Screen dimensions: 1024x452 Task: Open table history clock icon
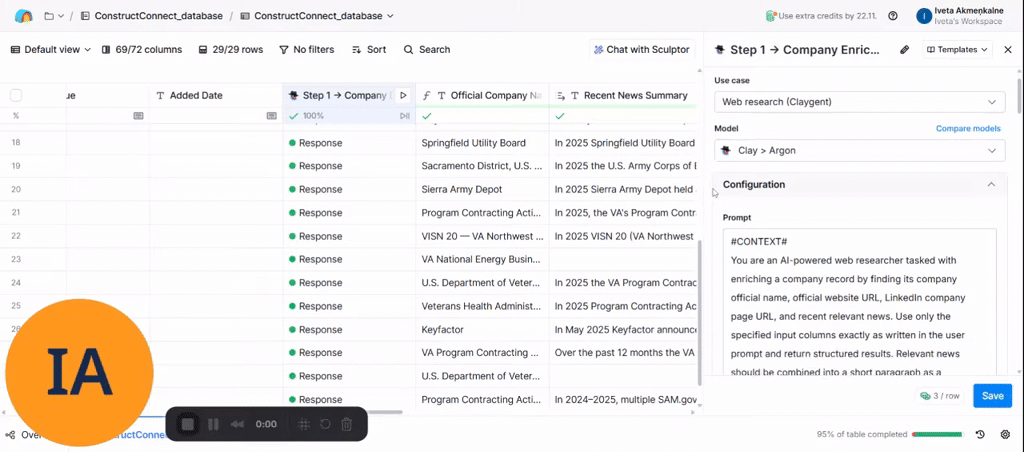(980, 435)
